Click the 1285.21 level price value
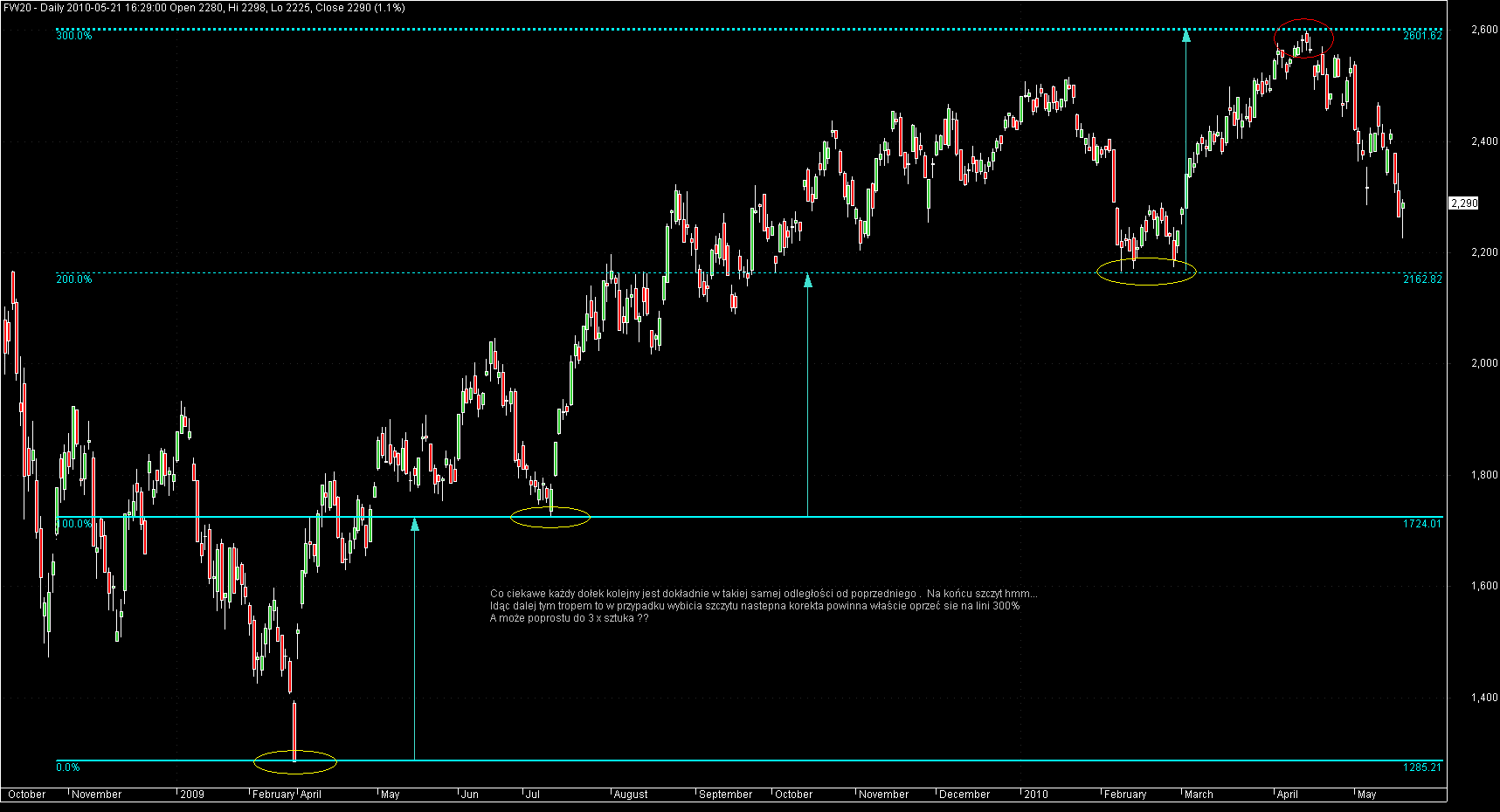Viewport: 1500px width, 812px height. pos(1422,767)
